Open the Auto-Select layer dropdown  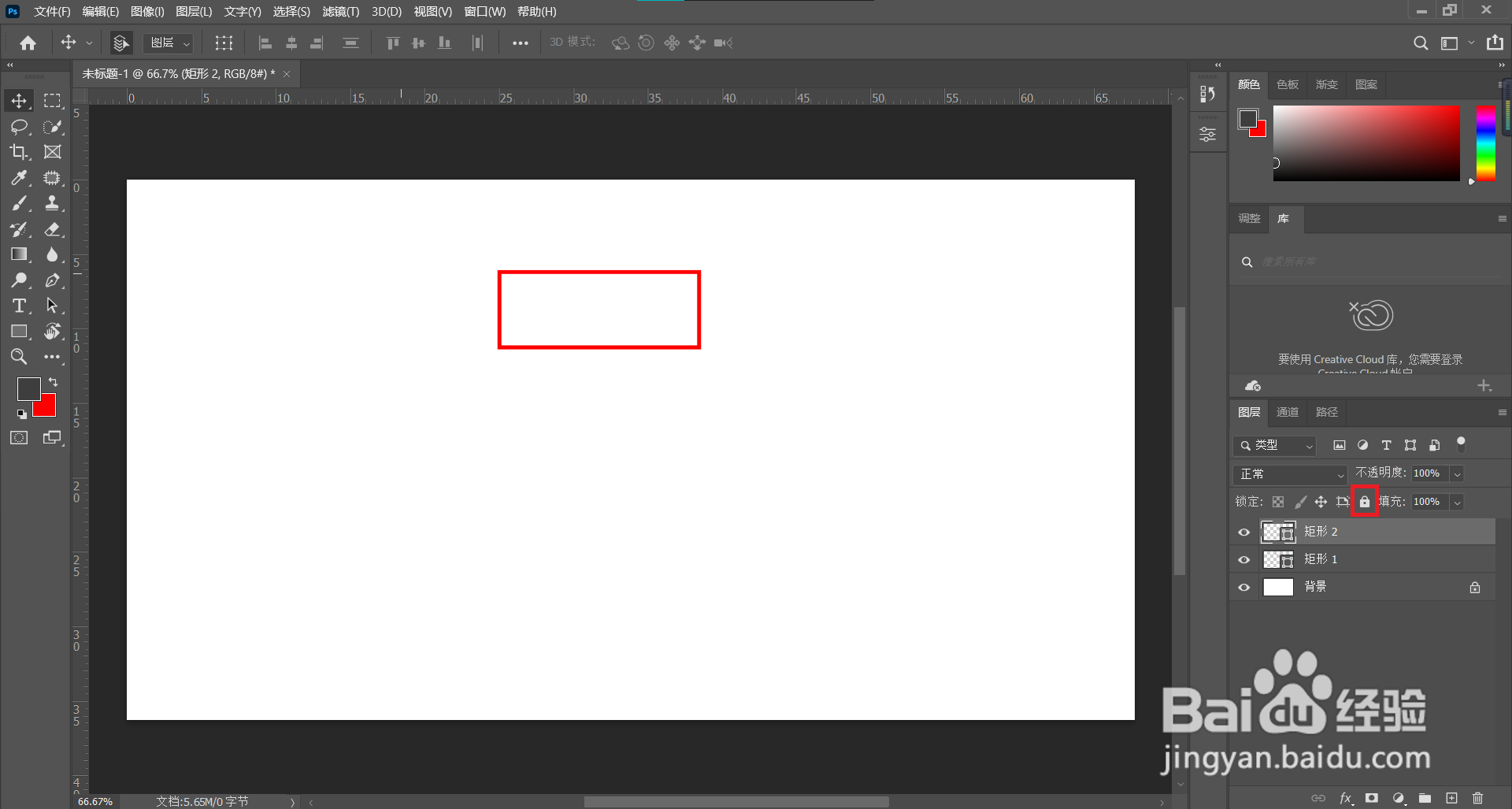click(x=169, y=43)
